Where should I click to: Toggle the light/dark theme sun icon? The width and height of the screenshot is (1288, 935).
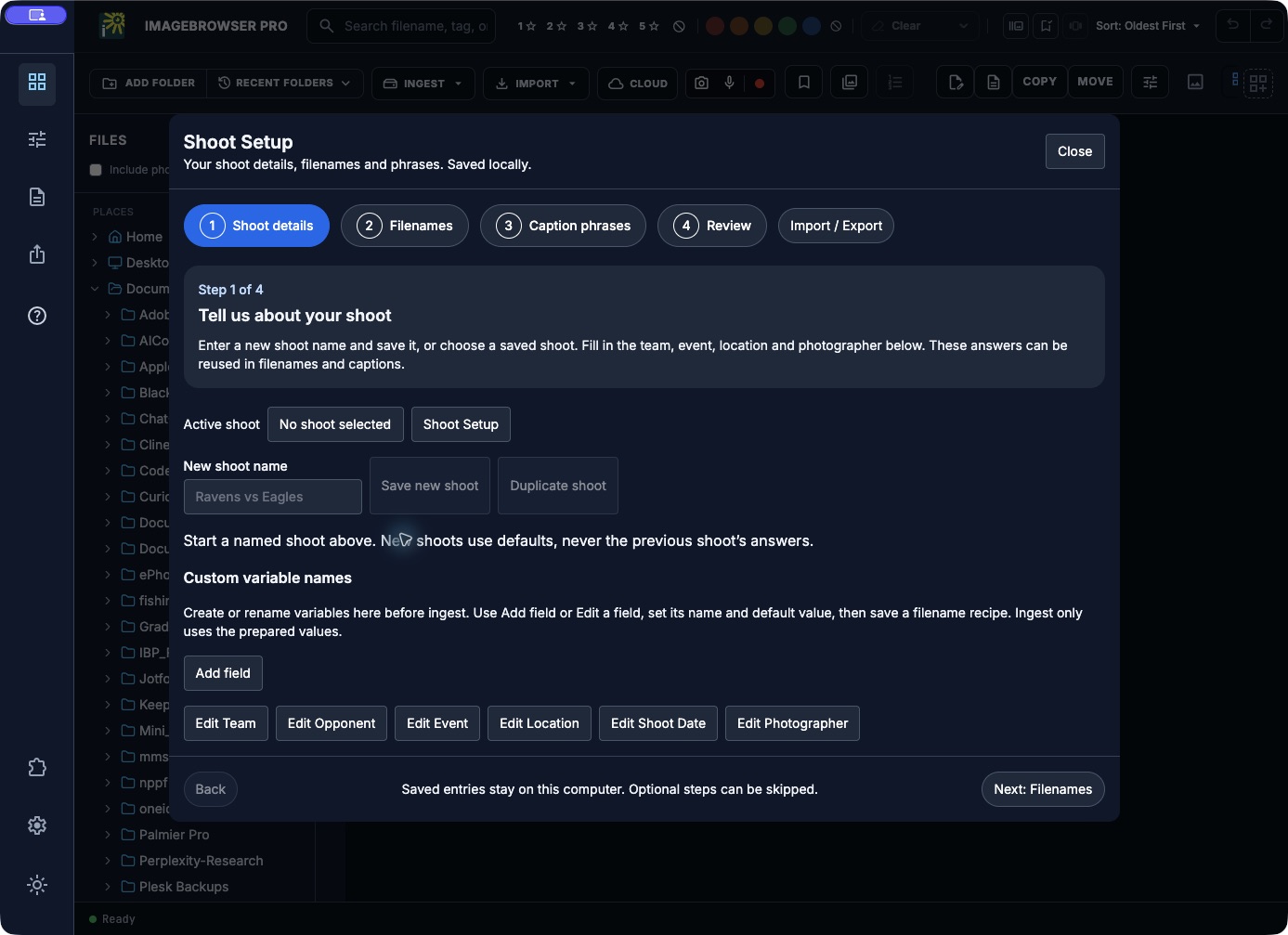pyautogui.click(x=37, y=885)
